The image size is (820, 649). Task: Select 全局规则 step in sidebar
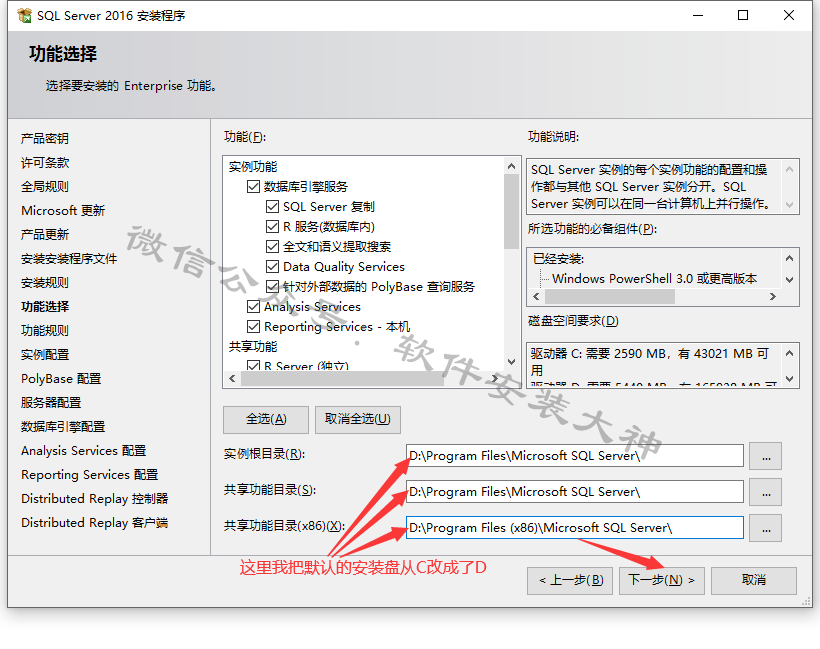click(45, 187)
